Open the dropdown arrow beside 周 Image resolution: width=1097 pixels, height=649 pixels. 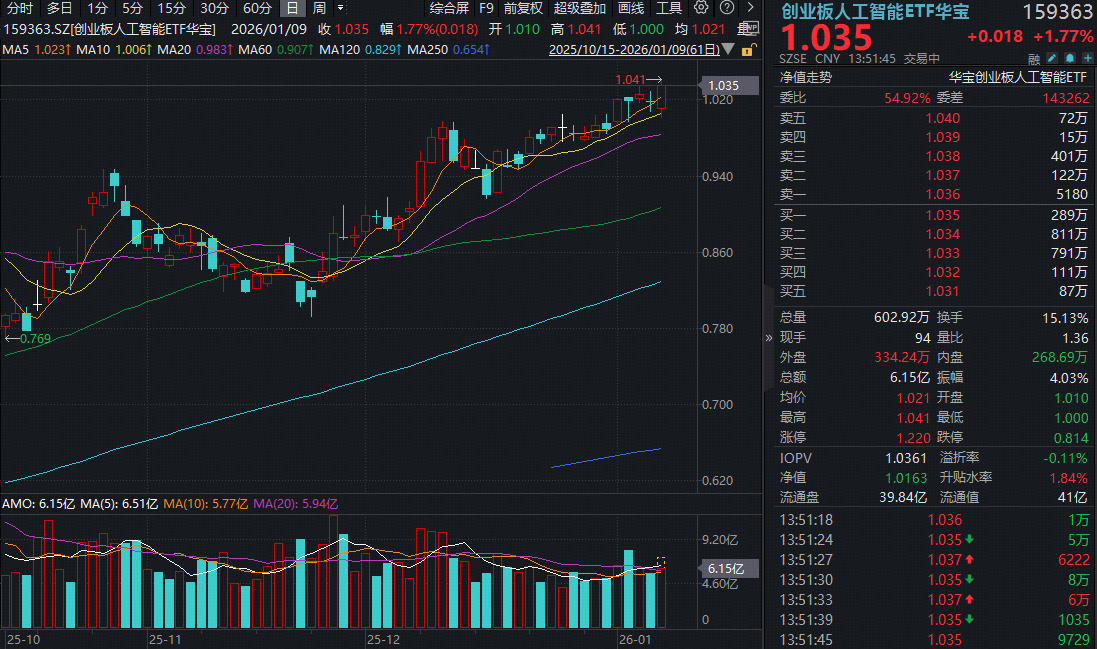tap(340, 8)
